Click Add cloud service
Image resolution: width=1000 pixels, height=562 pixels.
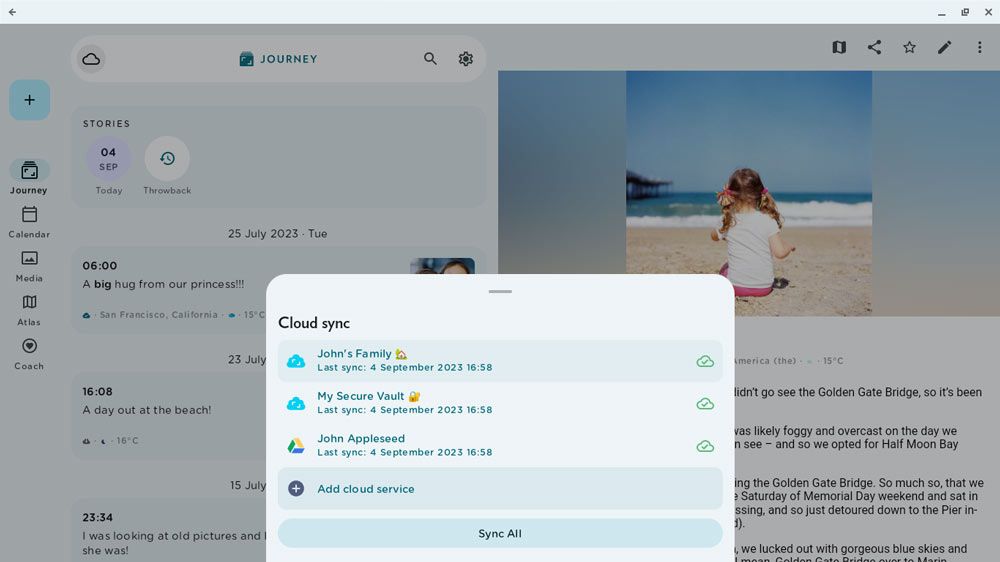(x=500, y=489)
